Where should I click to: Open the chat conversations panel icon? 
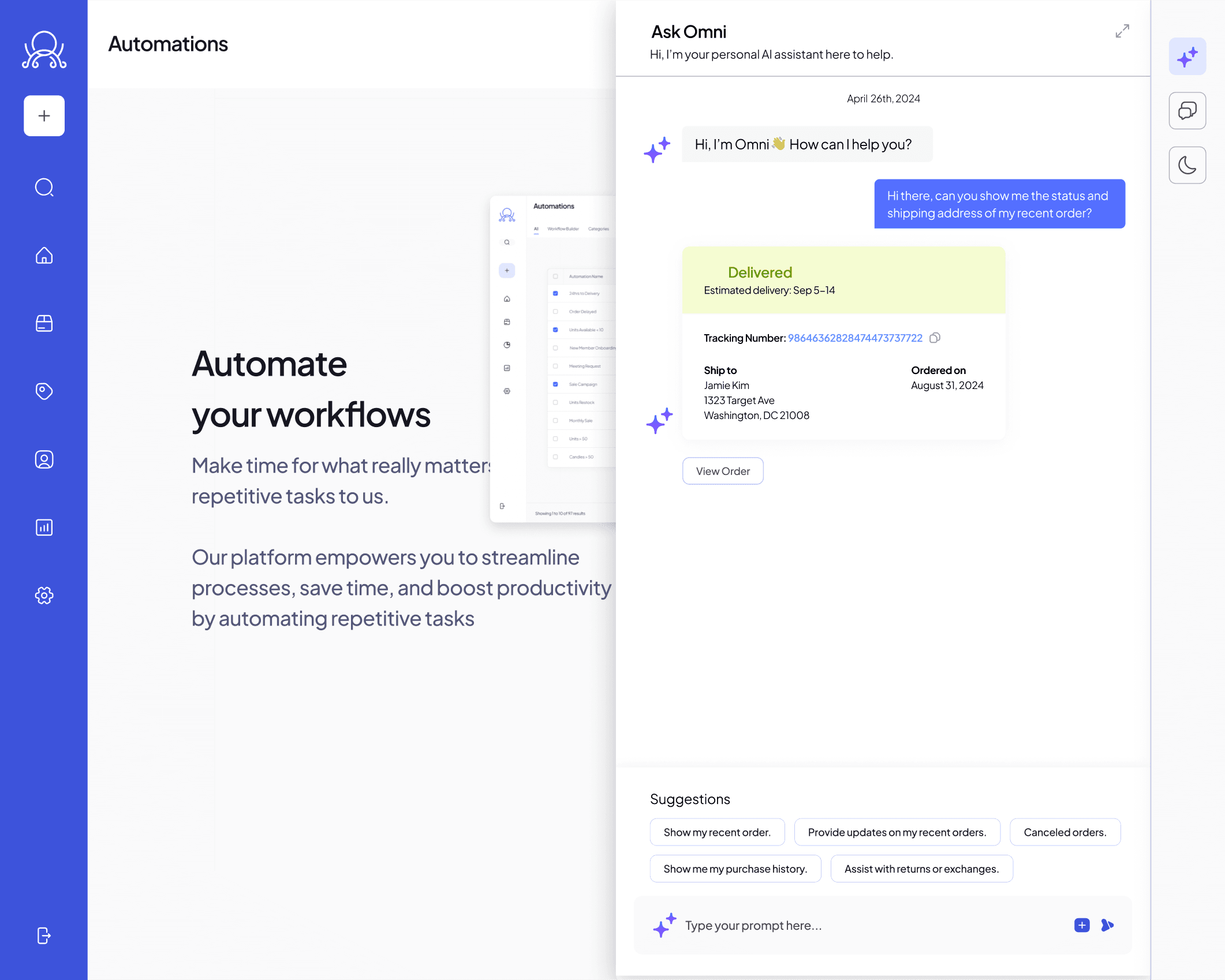pos(1187,110)
